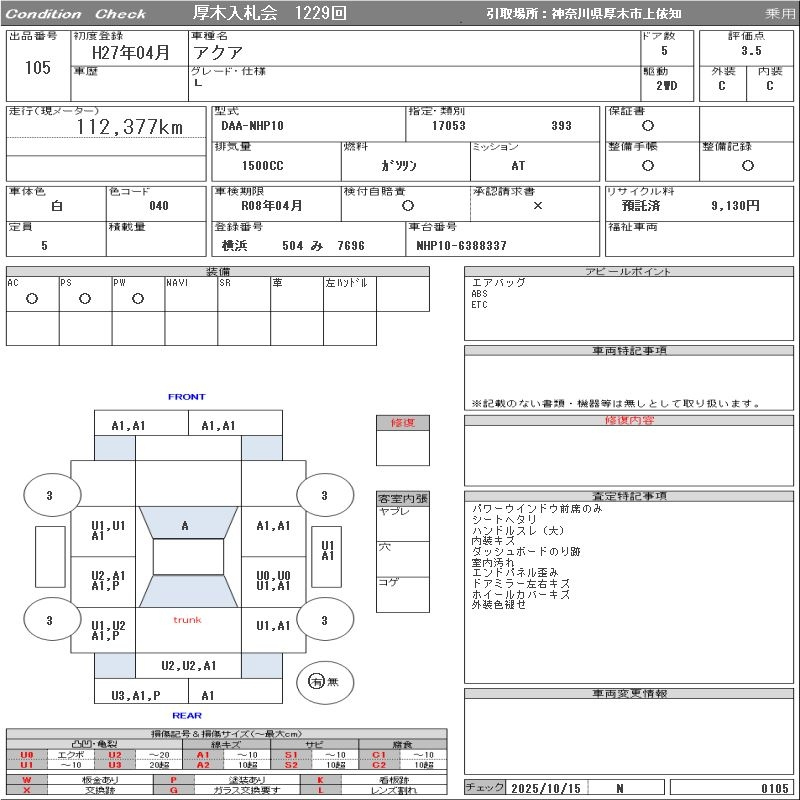This screenshot has height=800, width=800.
Task: Toggle the PW equipment circle mark
Action: pos(138,299)
